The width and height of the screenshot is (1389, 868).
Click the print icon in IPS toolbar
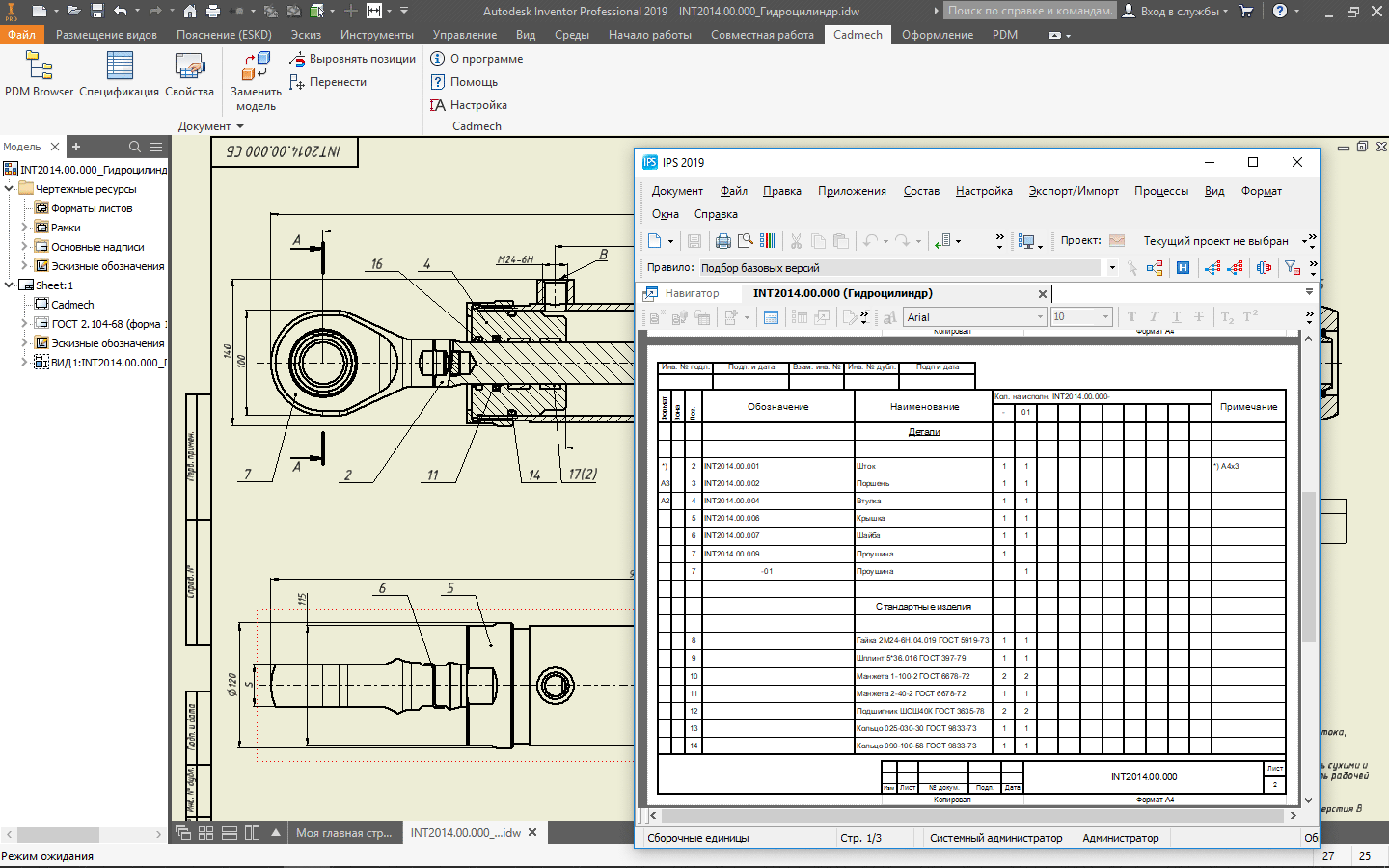click(722, 241)
